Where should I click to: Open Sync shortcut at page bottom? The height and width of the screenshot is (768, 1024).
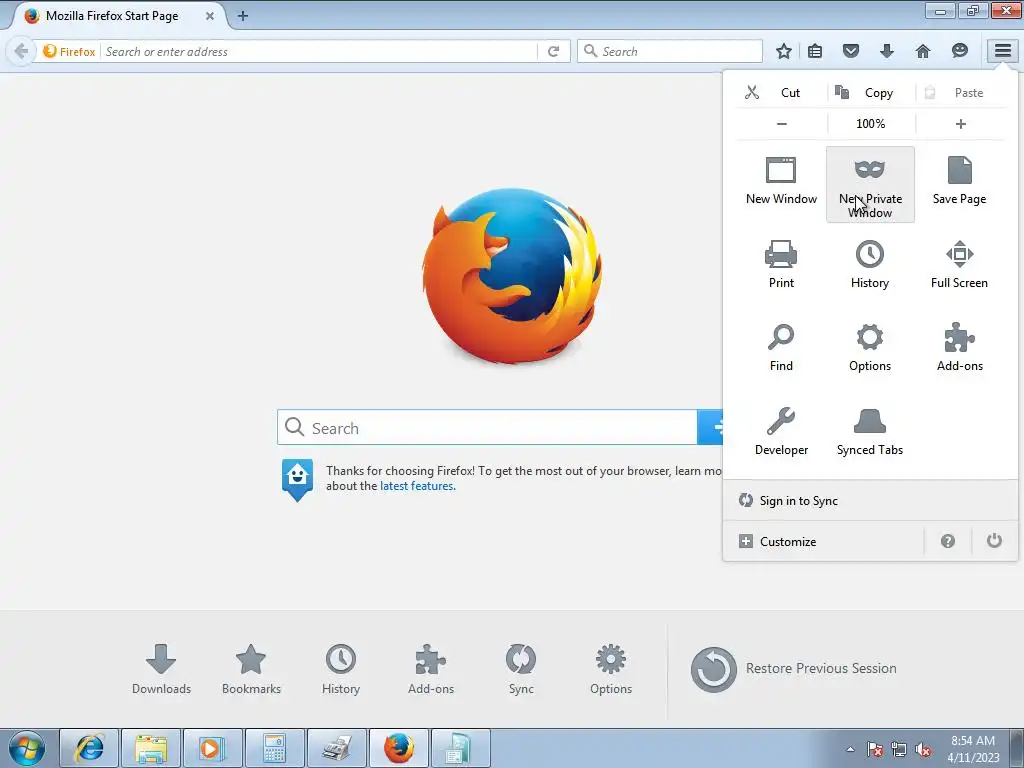(521, 669)
